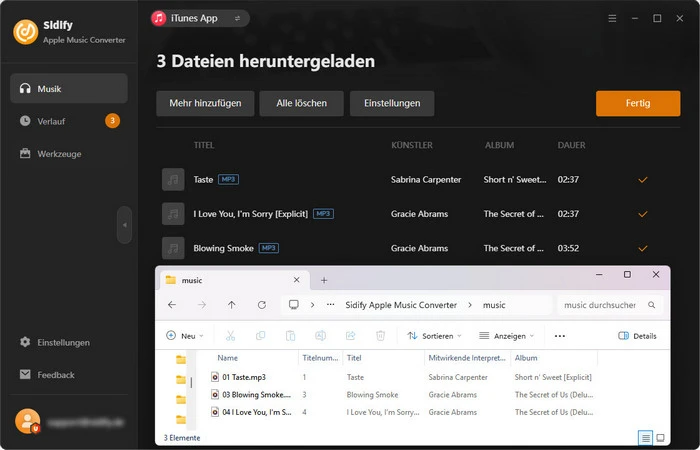Close the music tab in Explorer
The height and width of the screenshot is (450, 700).
296,280
